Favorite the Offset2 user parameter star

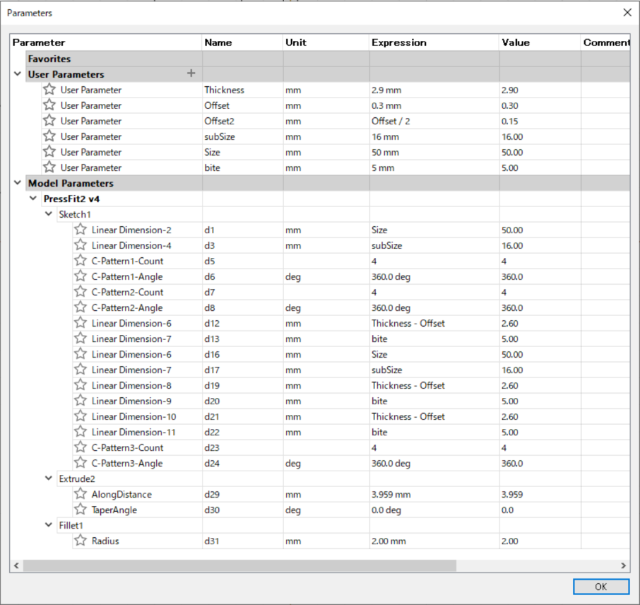tap(49, 120)
